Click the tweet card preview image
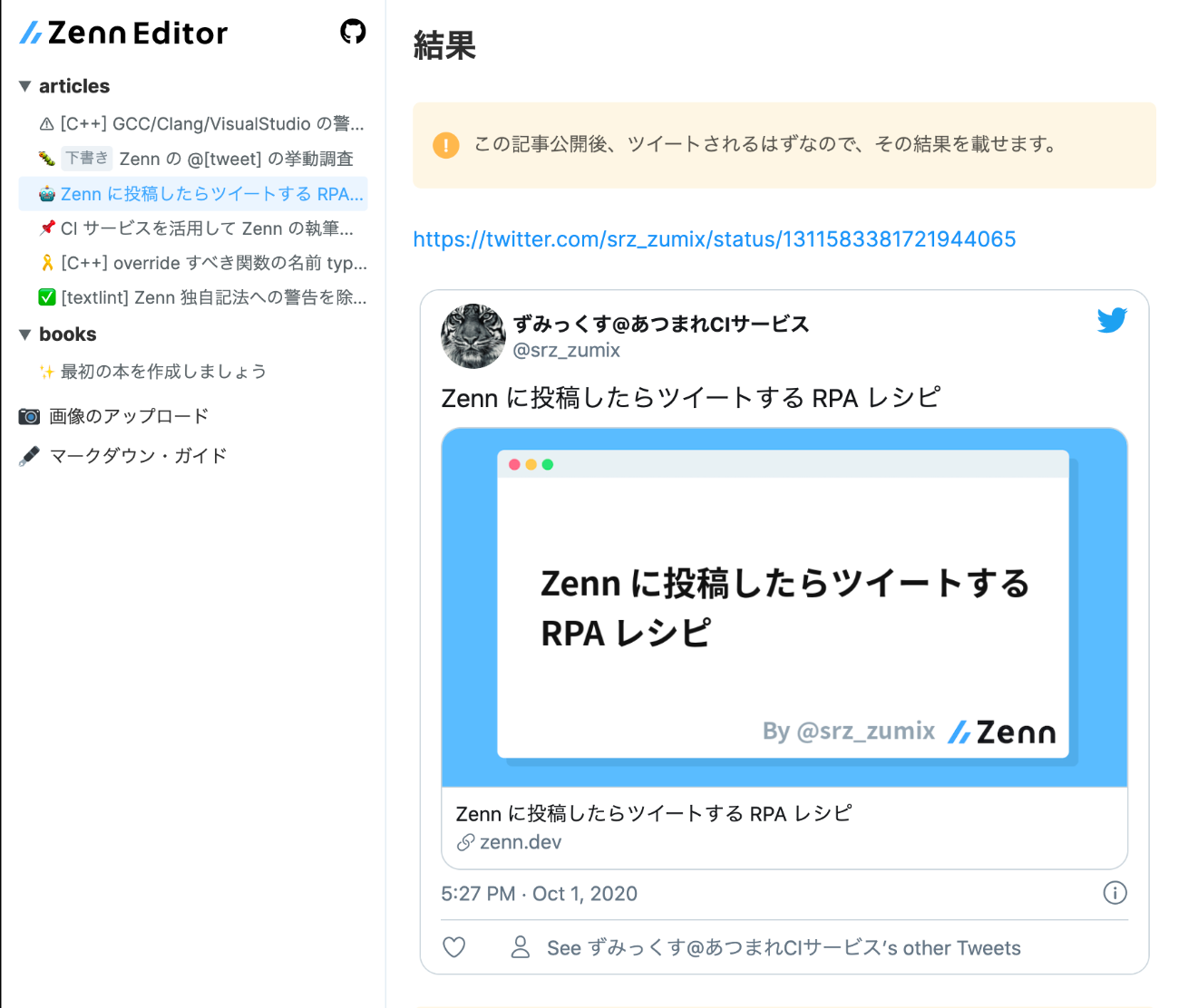Screen dimensions: 1179x1008 (x=784, y=607)
